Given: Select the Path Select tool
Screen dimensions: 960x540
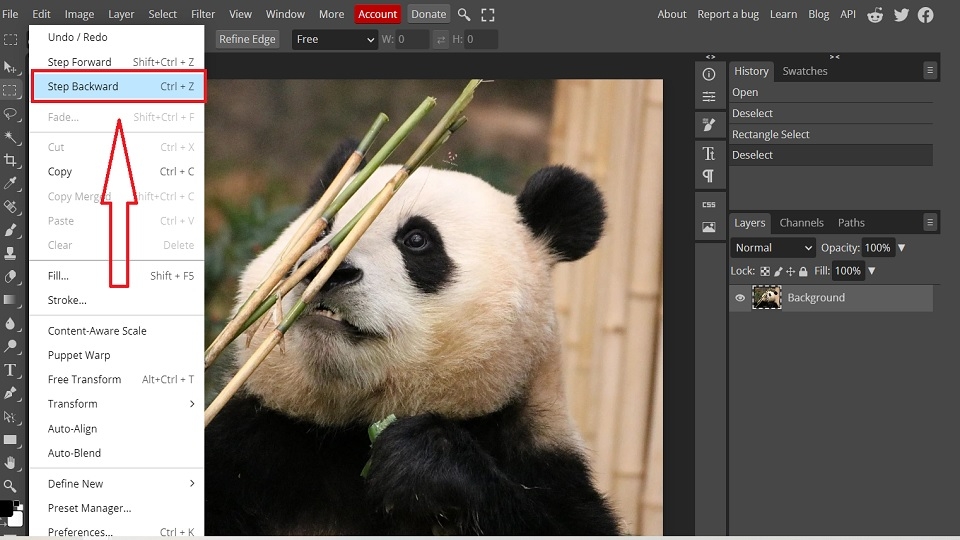Looking at the screenshot, I should point(10,416).
